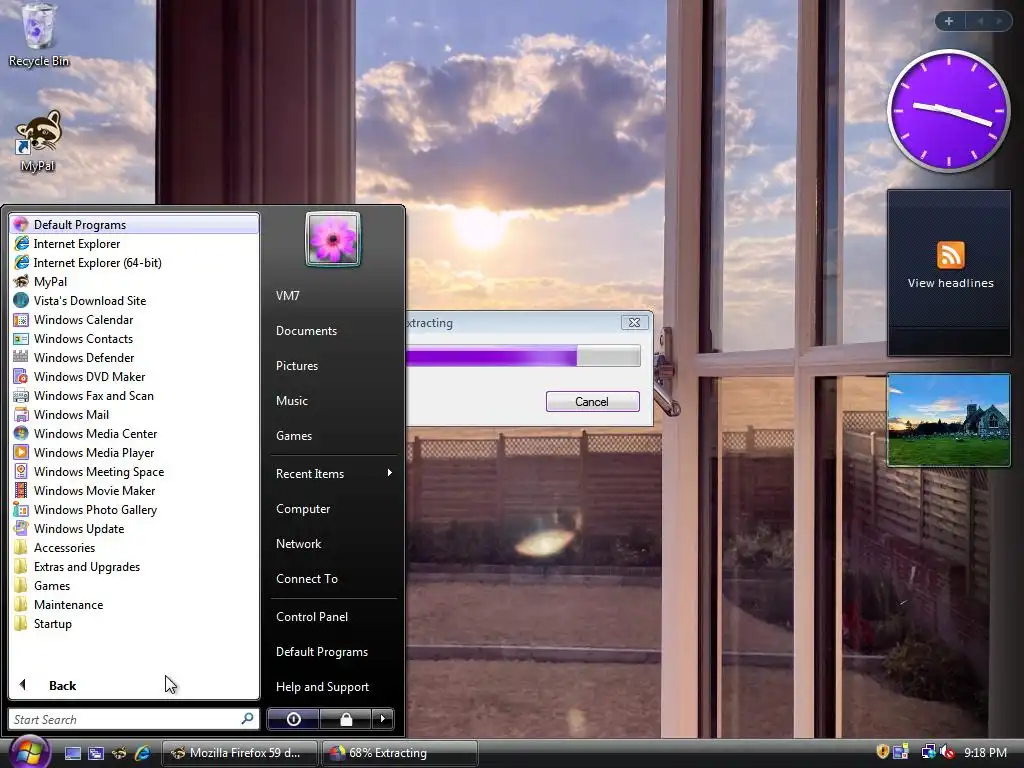Launch Windows Media Center
This screenshot has height=768, width=1024.
point(134,433)
